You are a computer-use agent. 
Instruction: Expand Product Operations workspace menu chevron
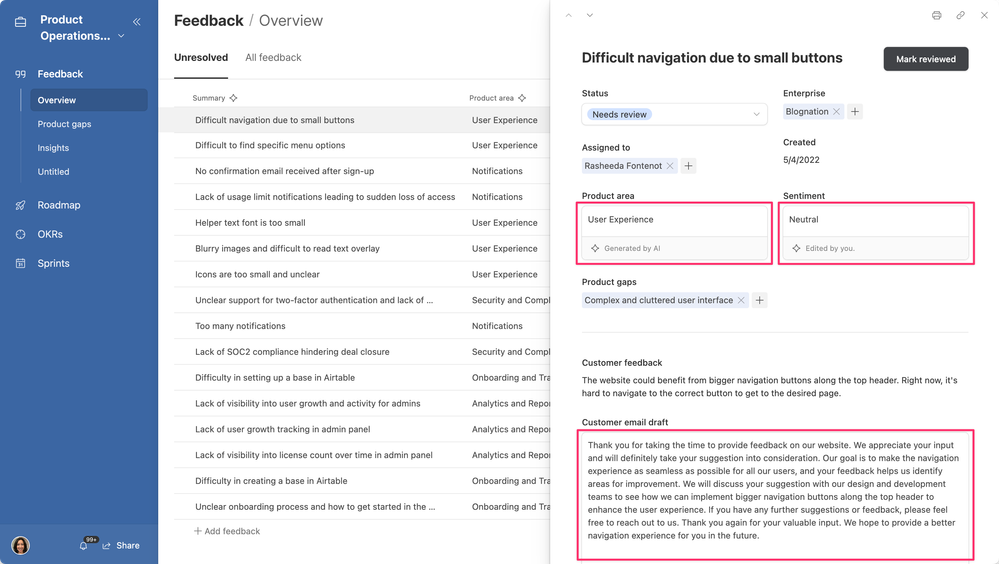click(x=121, y=36)
